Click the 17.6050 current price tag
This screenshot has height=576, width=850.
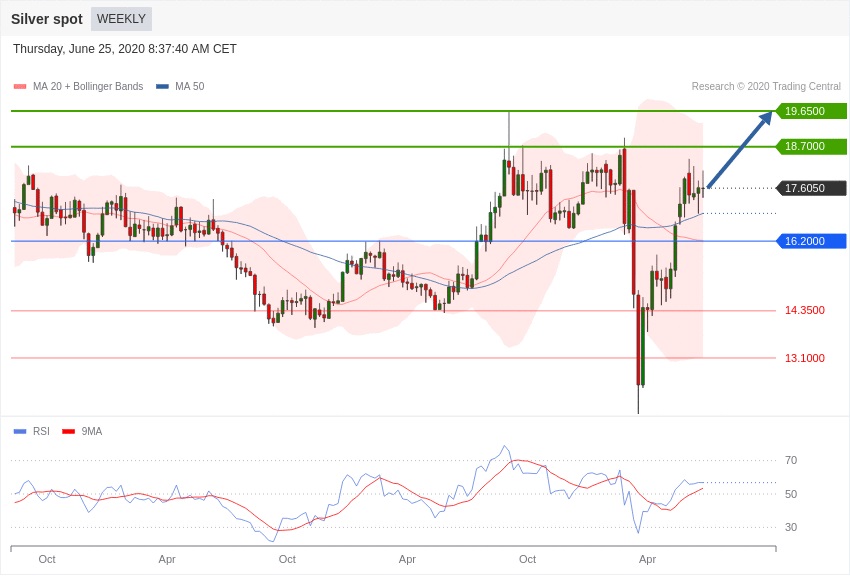tap(811, 189)
